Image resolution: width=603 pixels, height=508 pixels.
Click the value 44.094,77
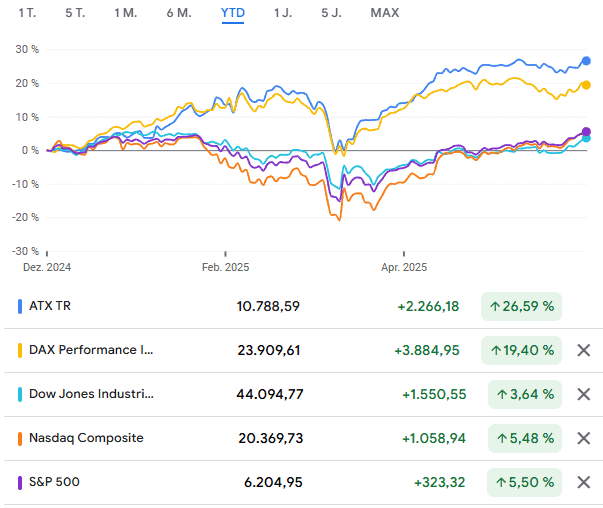(x=270, y=394)
